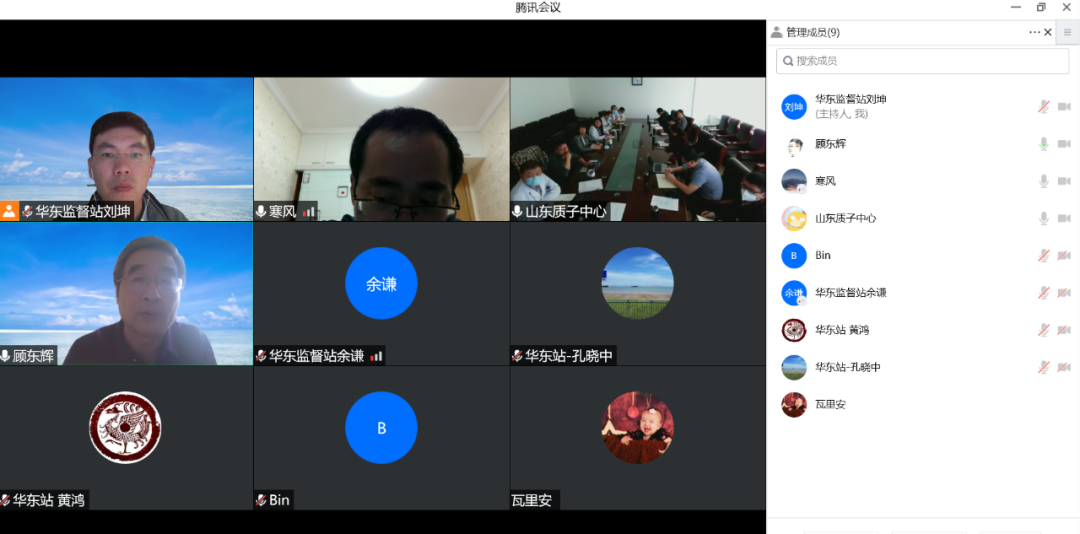
Task: Click 华东站-孔晓中's landscape avatar in member list
Action: click(793, 367)
